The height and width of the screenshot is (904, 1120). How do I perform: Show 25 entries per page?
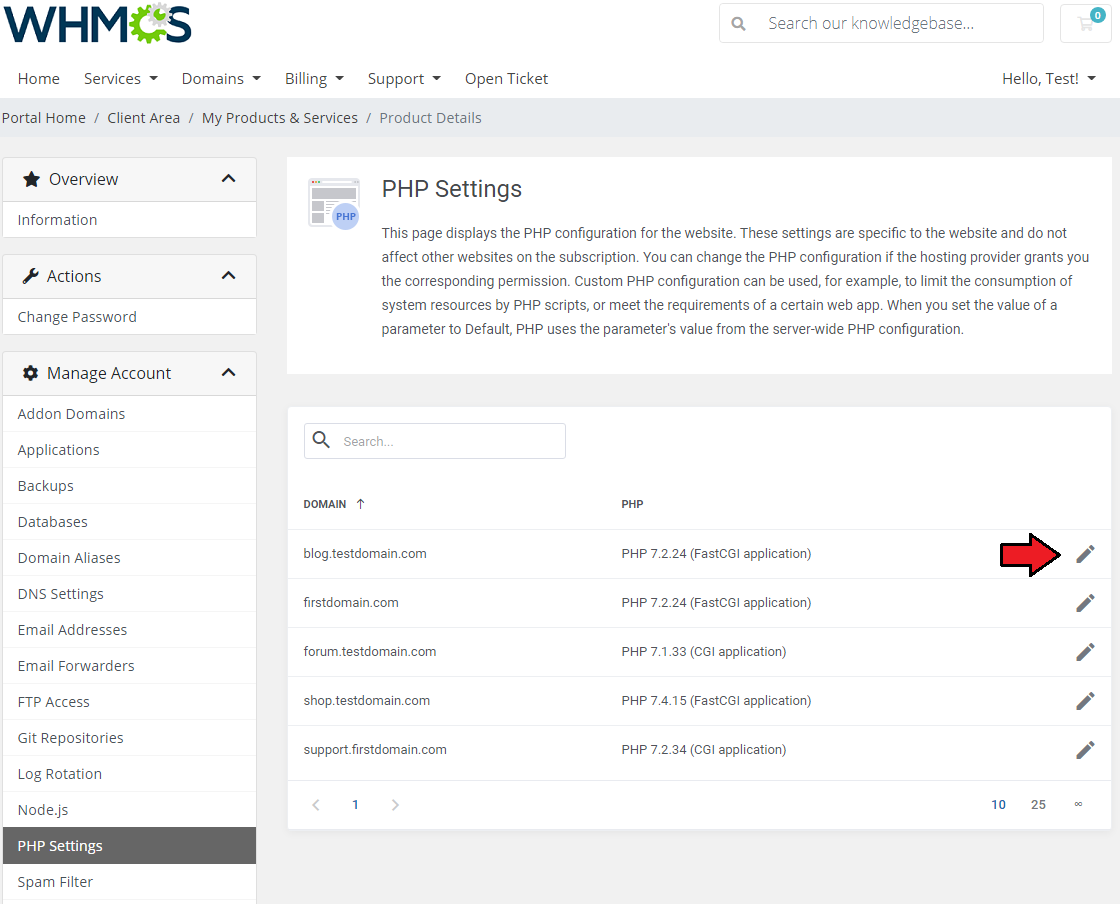tap(1038, 805)
